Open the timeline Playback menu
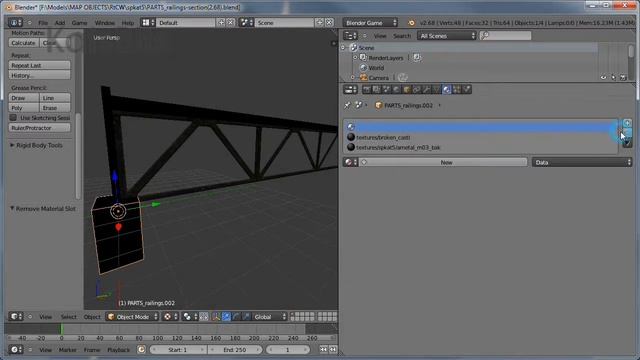640x360 pixels. point(118,350)
